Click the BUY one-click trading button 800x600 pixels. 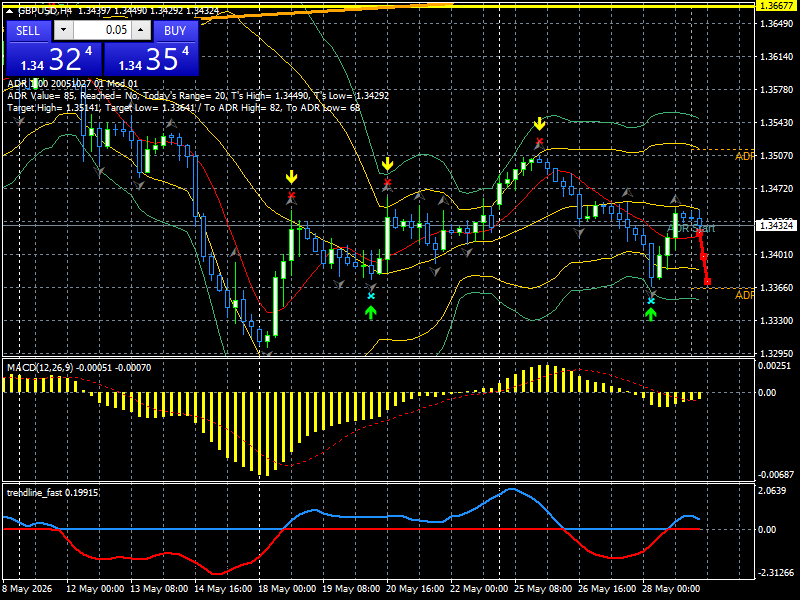click(x=176, y=31)
